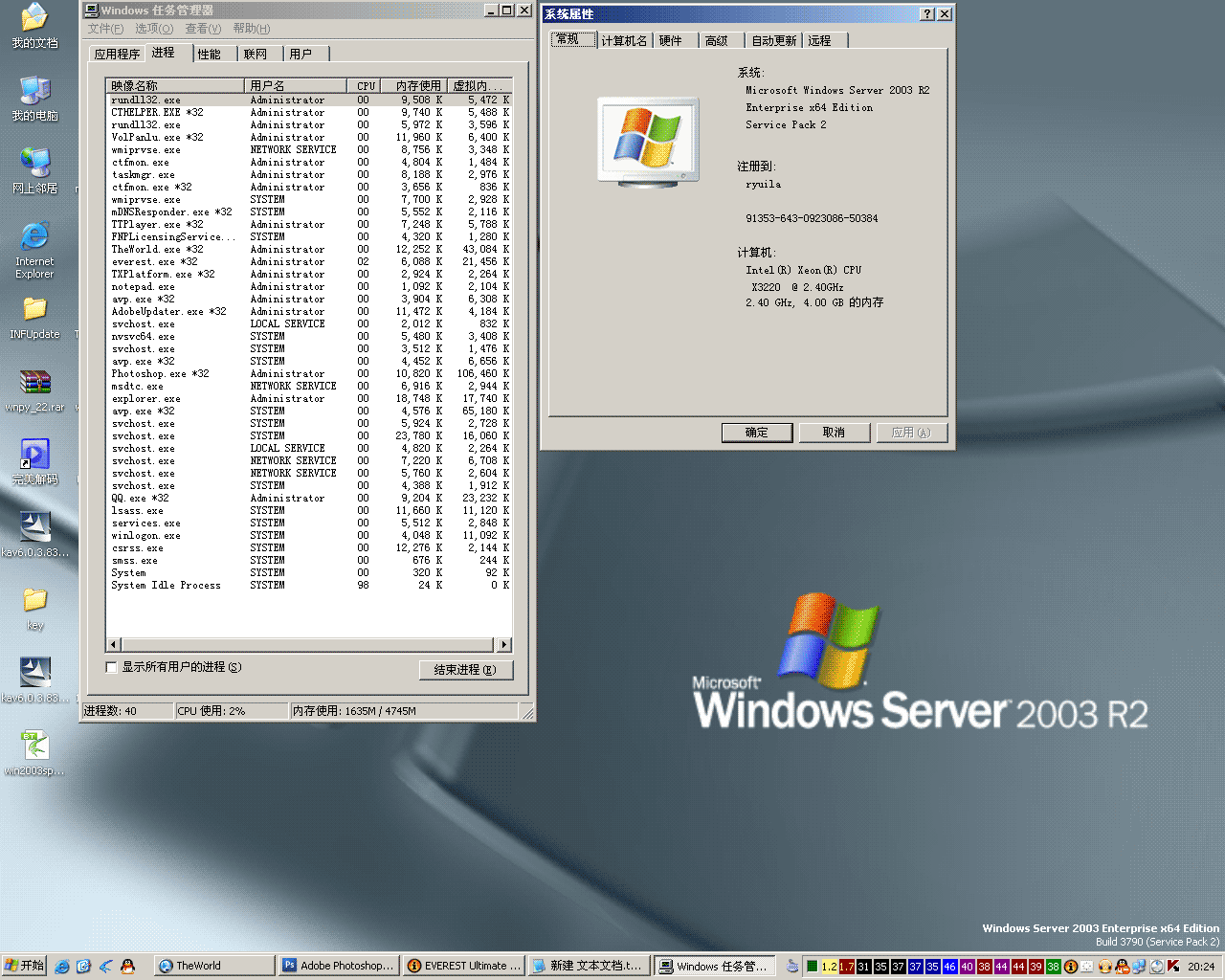
Task: Click the EVEREST info tray icon
Action: [1071, 967]
